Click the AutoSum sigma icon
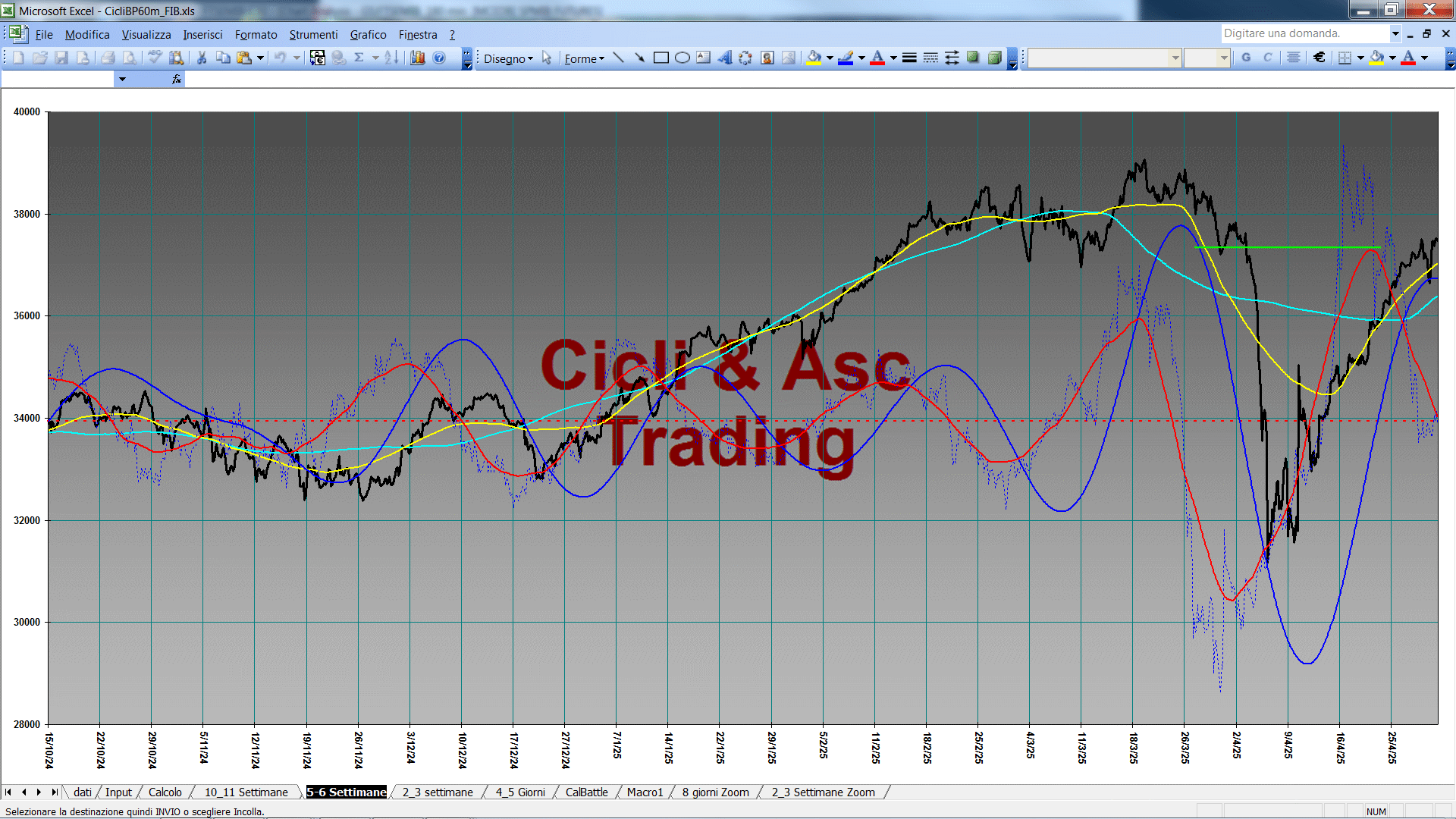The image size is (1456, 819). click(359, 58)
